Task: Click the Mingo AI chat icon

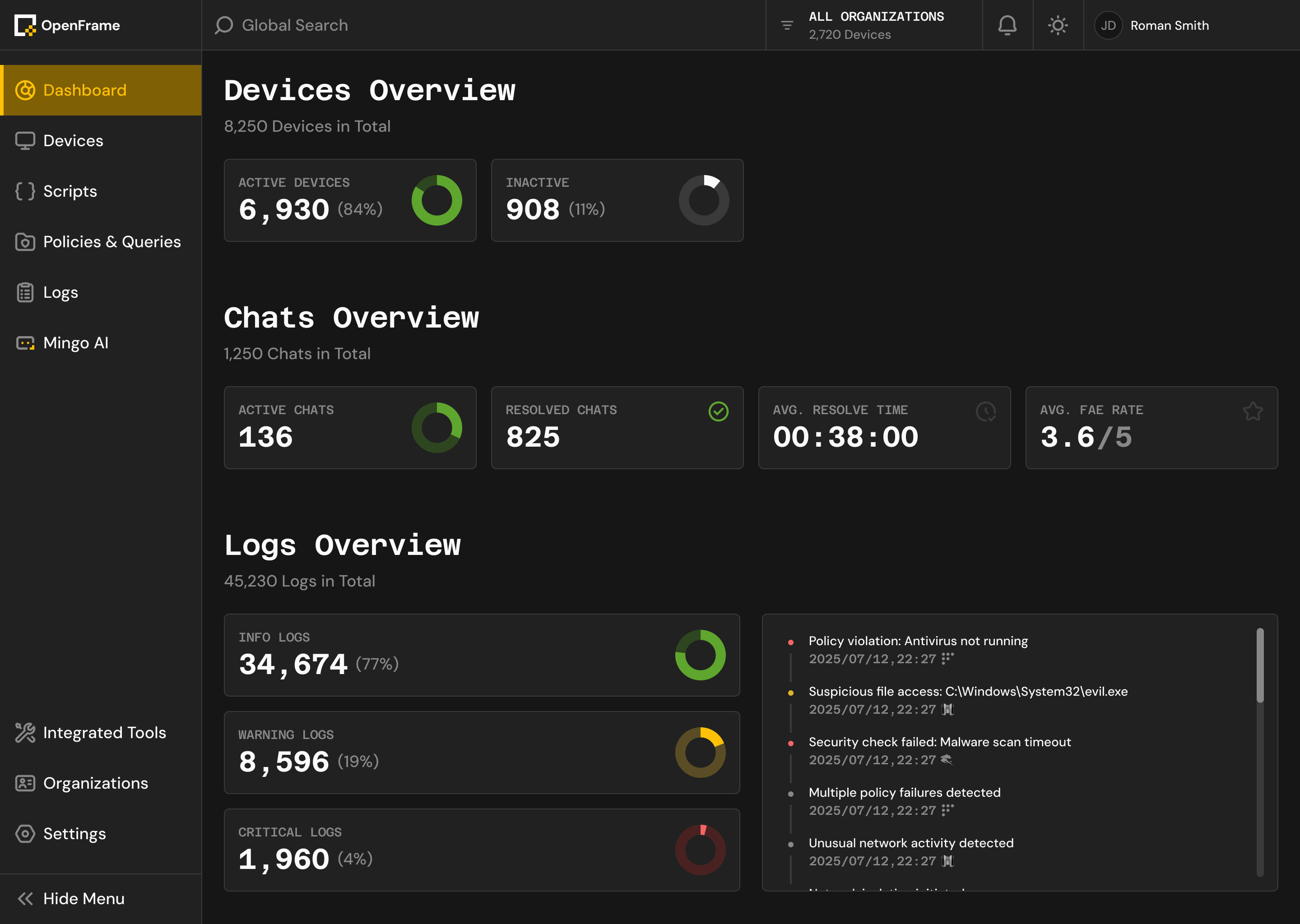Action: (25, 343)
